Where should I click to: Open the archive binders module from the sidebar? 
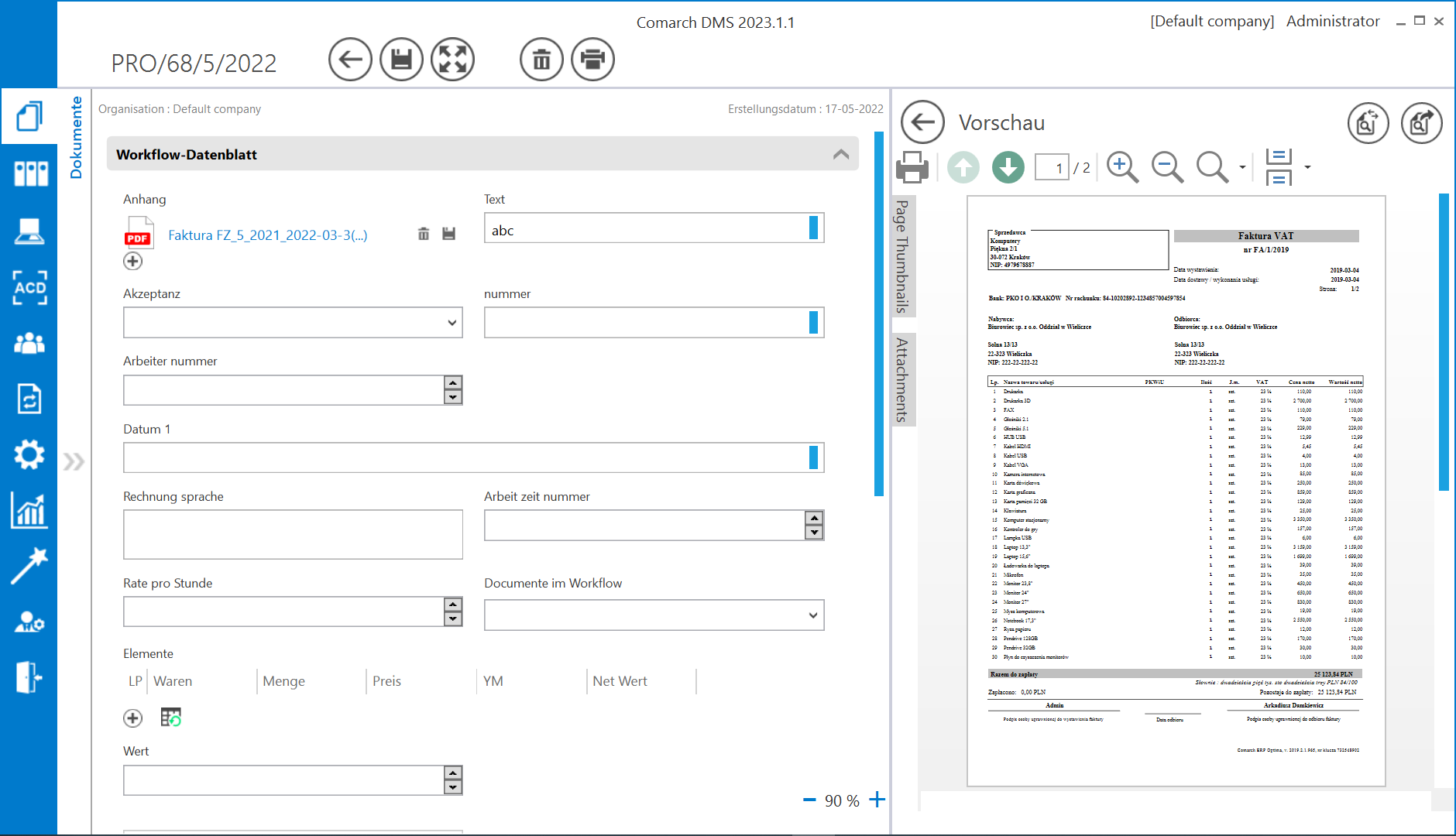pyautogui.click(x=29, y=173)
